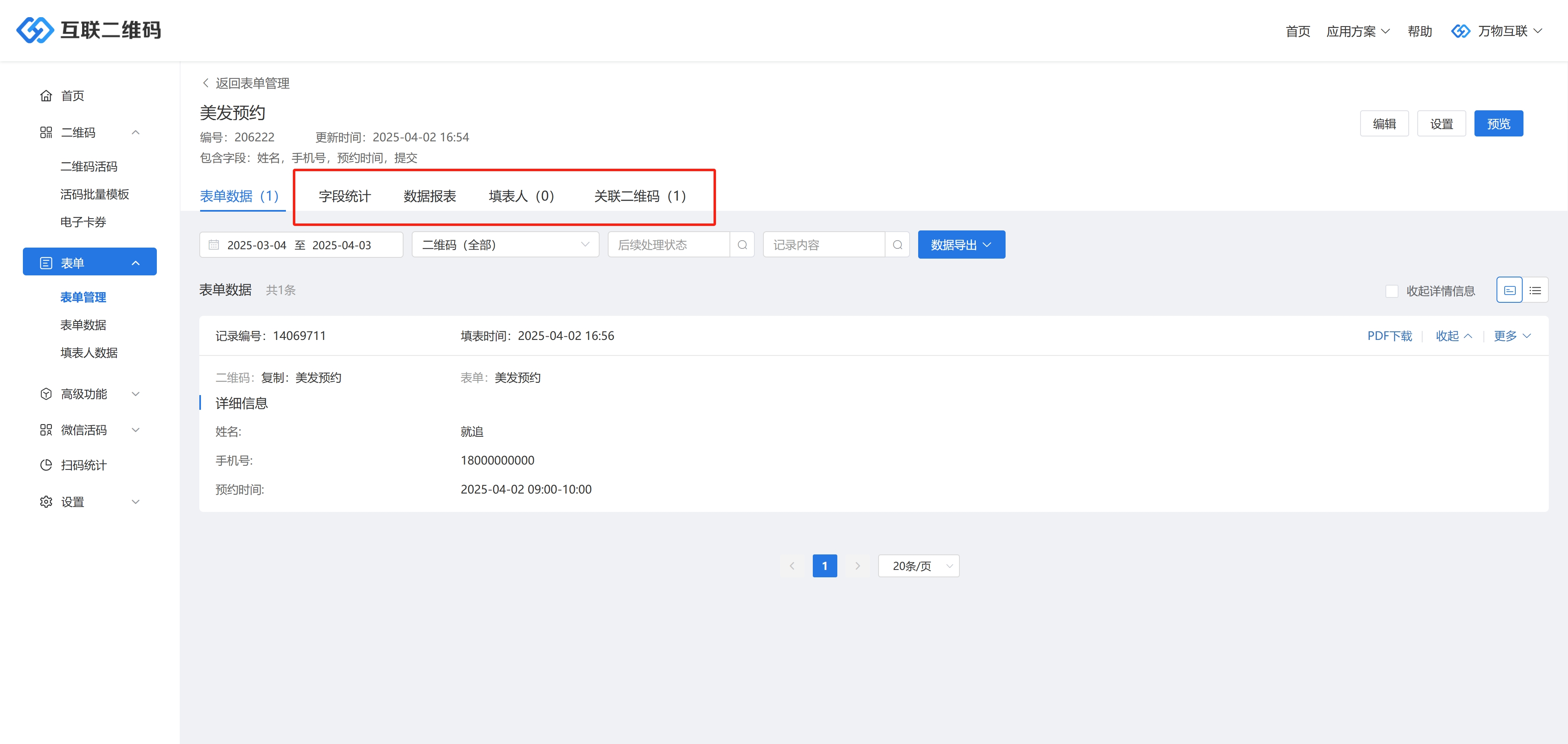Click phone value 18000000000

tap(497, 461)
